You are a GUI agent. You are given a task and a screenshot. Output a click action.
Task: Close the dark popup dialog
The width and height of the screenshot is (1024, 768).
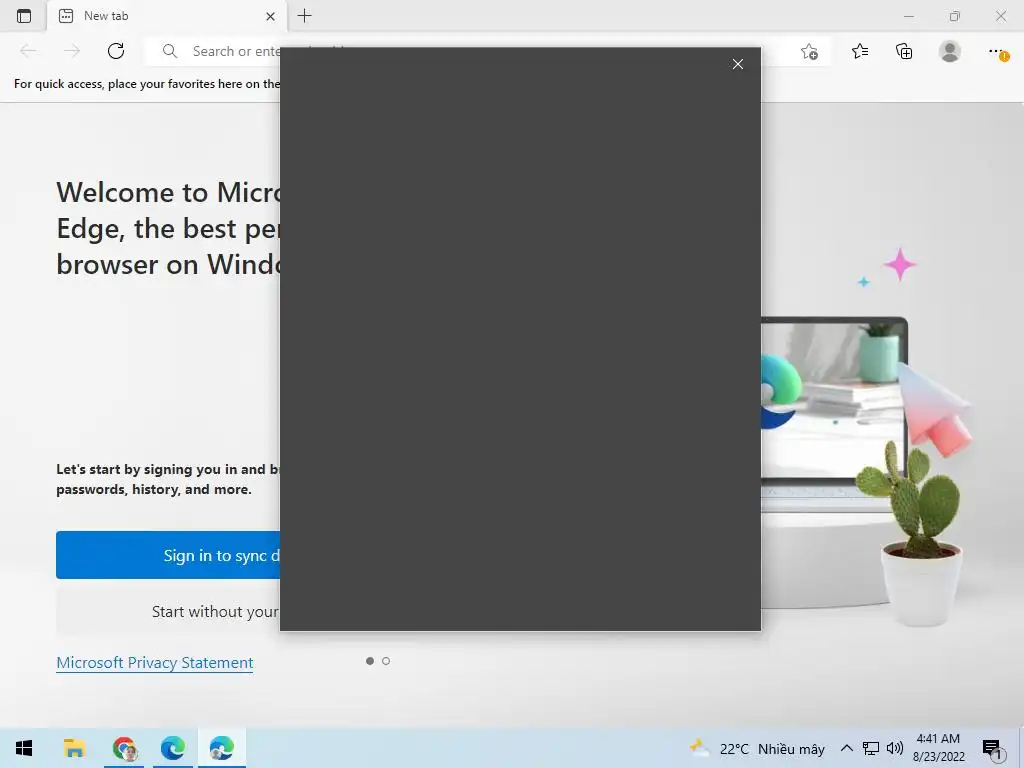[738, 64]
